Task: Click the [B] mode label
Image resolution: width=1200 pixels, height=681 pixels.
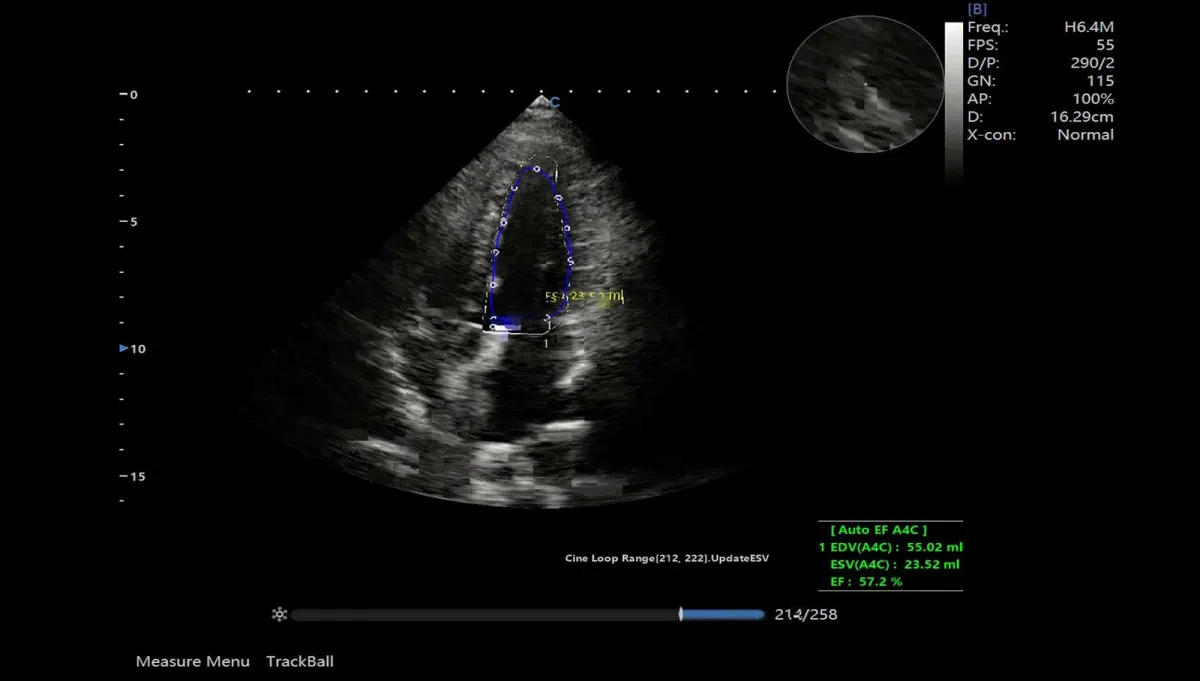Action: point(977,9)
